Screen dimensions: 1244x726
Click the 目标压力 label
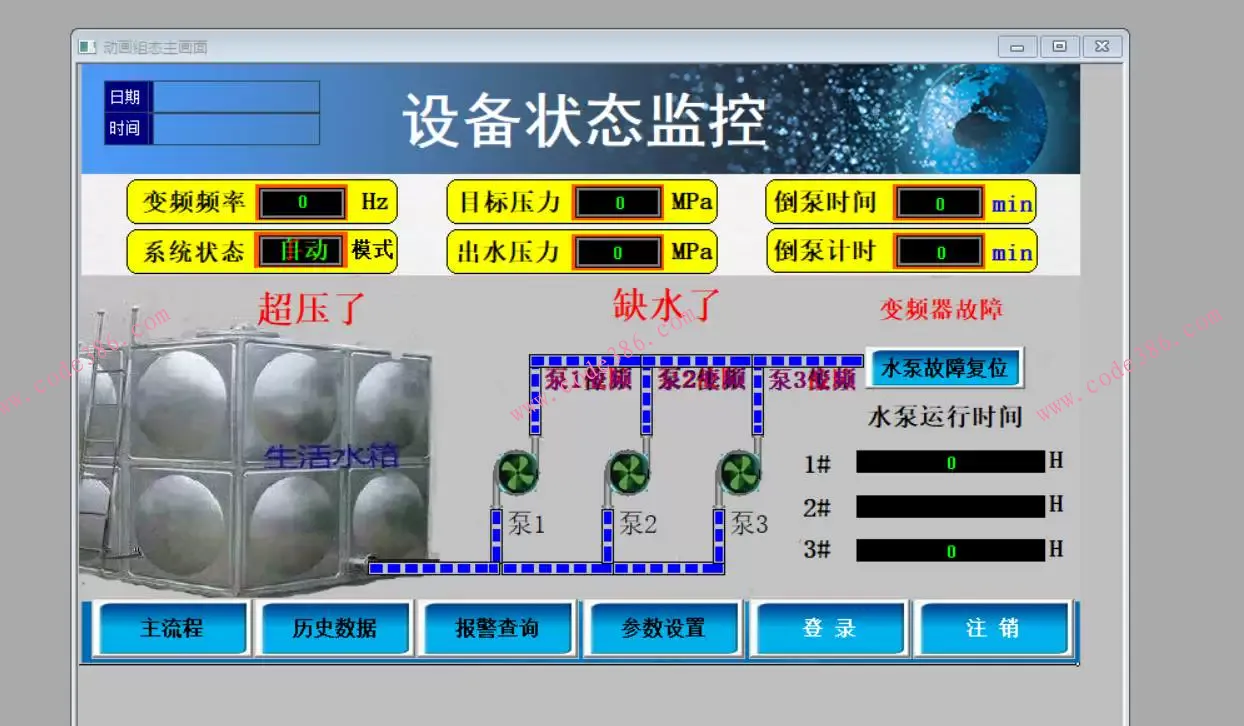tap(510, 202)
